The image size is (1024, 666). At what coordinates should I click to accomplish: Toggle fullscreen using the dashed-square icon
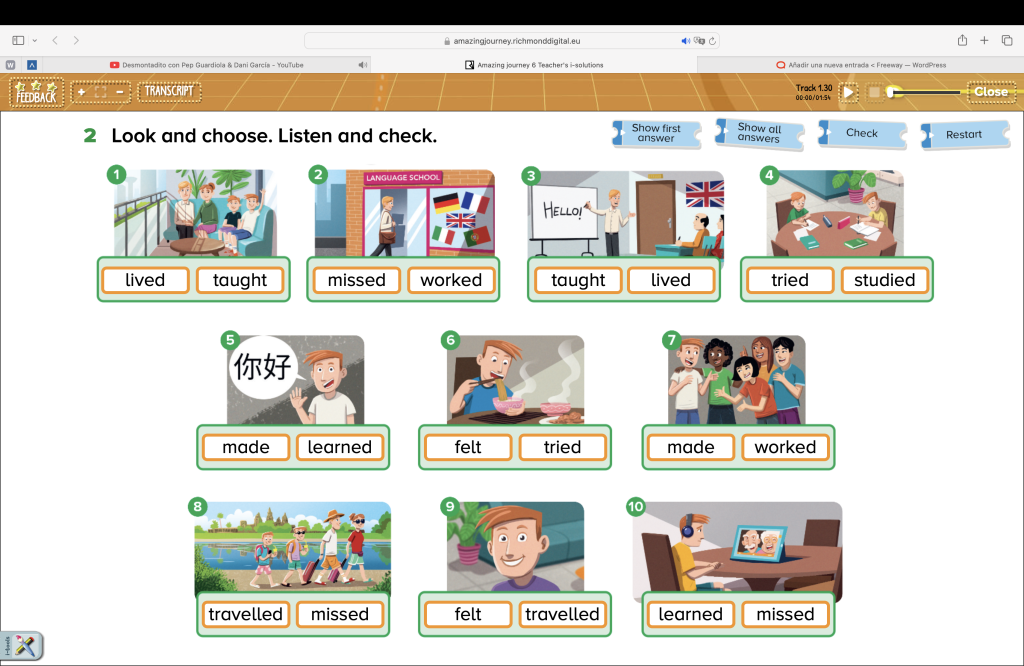click(x=100, y=92)
